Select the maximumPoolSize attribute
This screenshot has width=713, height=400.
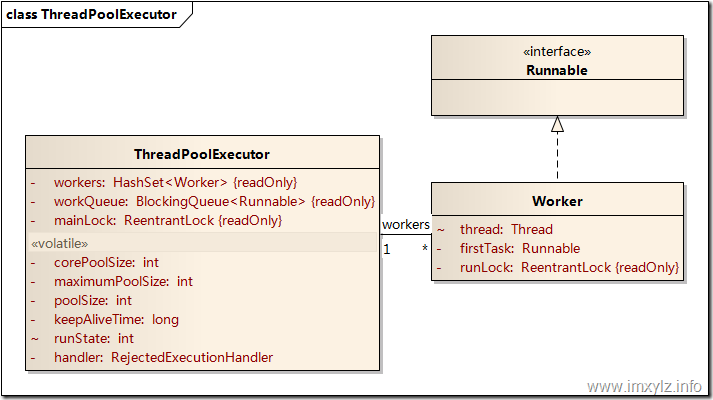pos(123,281)
